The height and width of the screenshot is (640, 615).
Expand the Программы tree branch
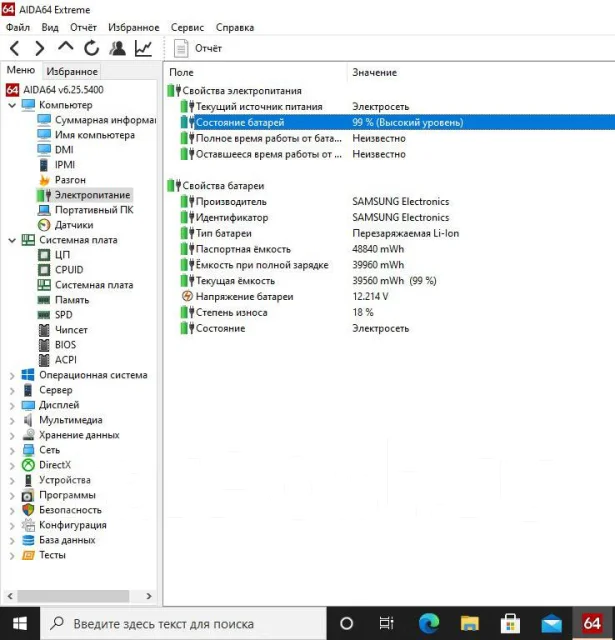[x=12, y=496]
